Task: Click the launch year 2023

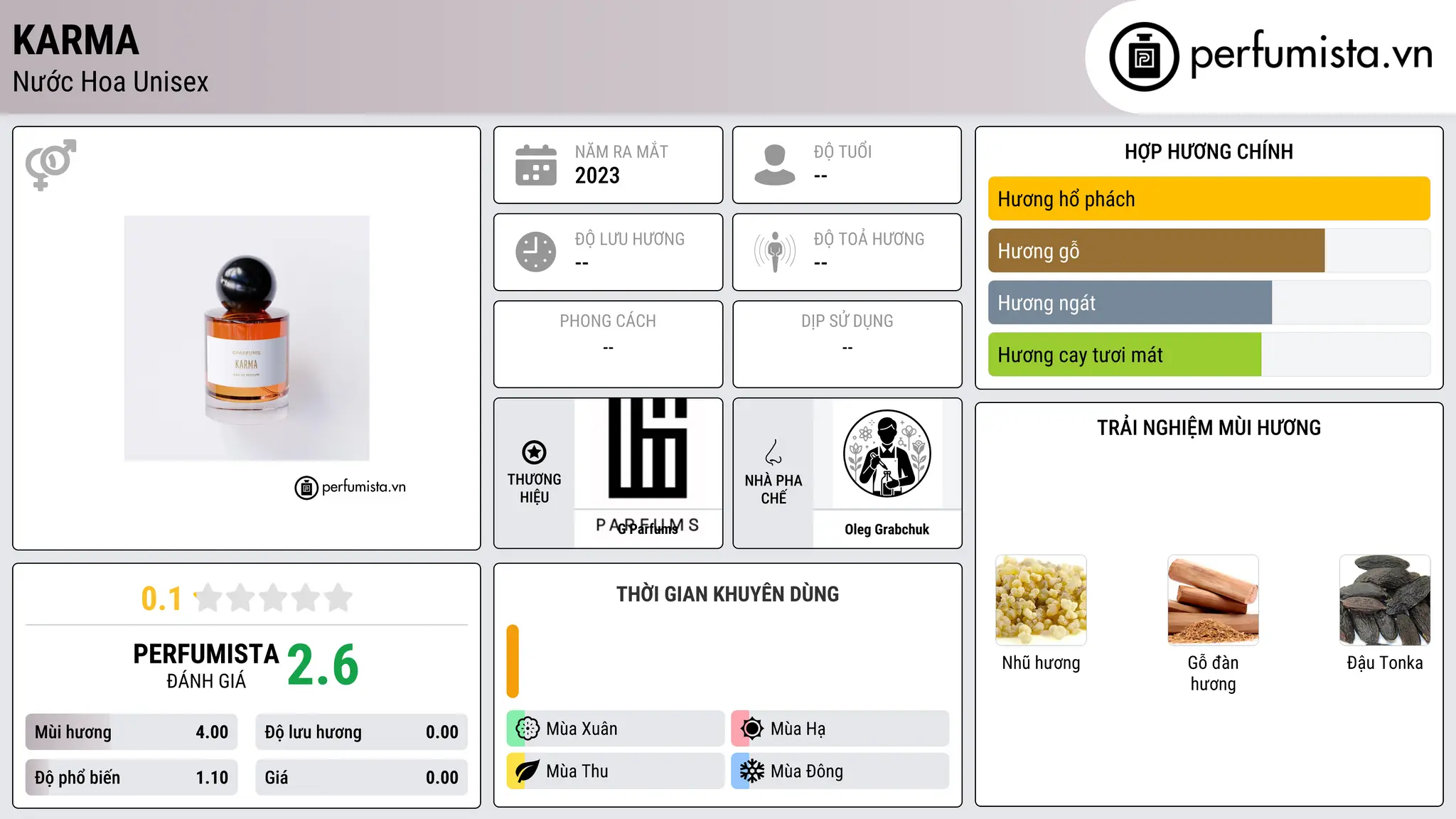Action: tap(597, 176)
